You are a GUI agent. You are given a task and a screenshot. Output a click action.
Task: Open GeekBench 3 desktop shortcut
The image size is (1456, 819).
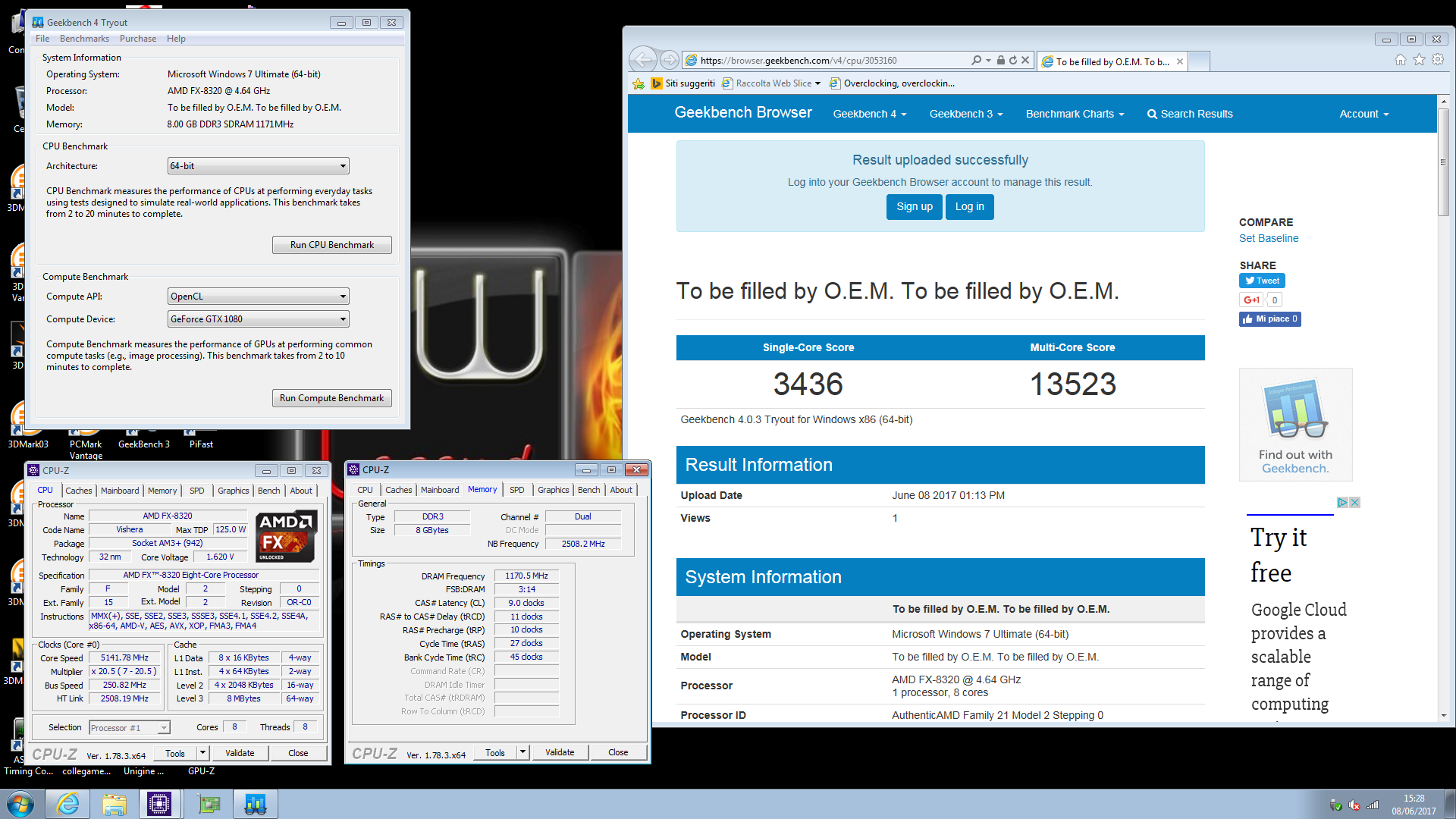(x=144, y=440)
